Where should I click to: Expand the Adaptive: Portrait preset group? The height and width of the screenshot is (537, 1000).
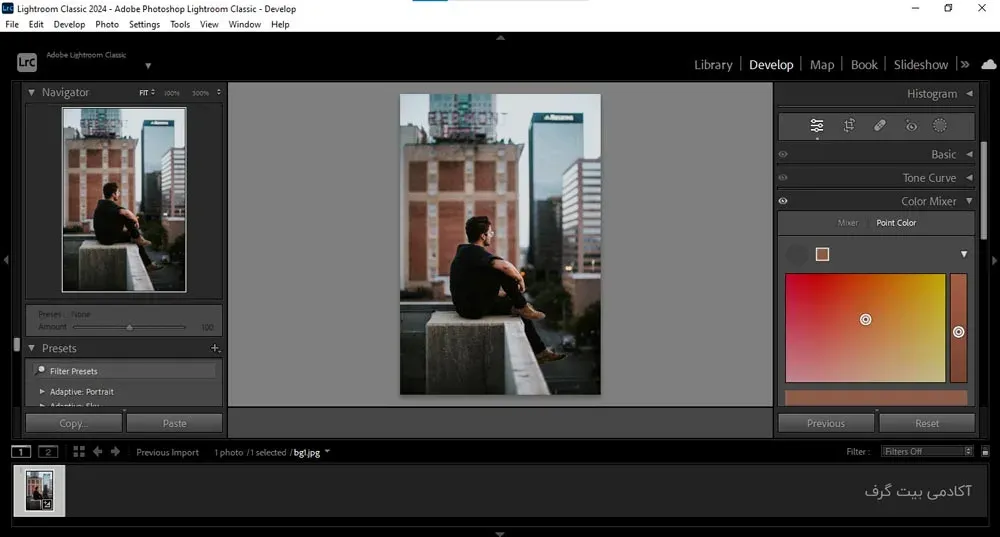(42, 392)
